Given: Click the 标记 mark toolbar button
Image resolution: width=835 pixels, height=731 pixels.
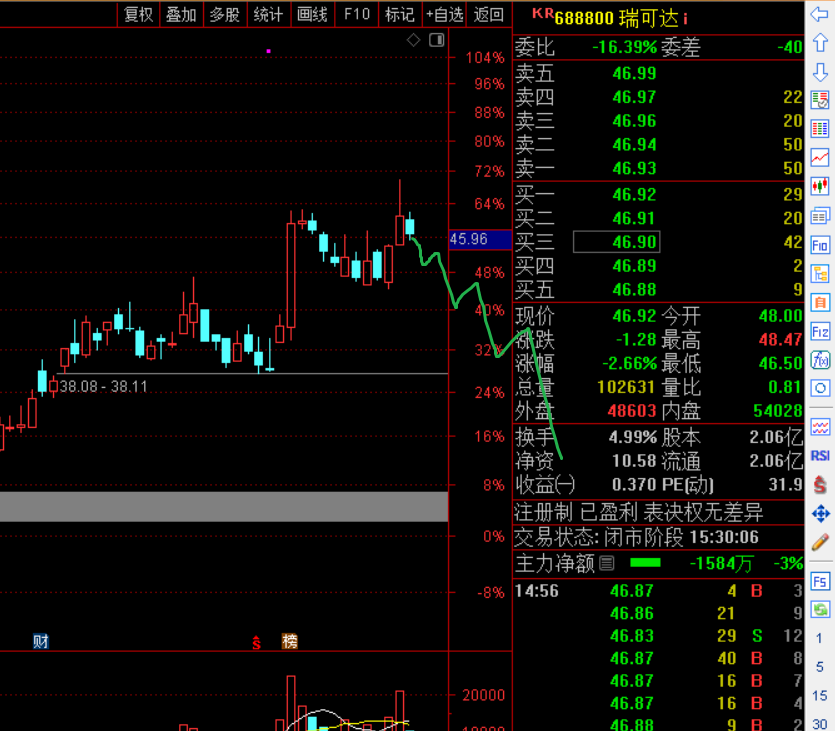Looking at the screenshot, I should click(x=400, y=14).
